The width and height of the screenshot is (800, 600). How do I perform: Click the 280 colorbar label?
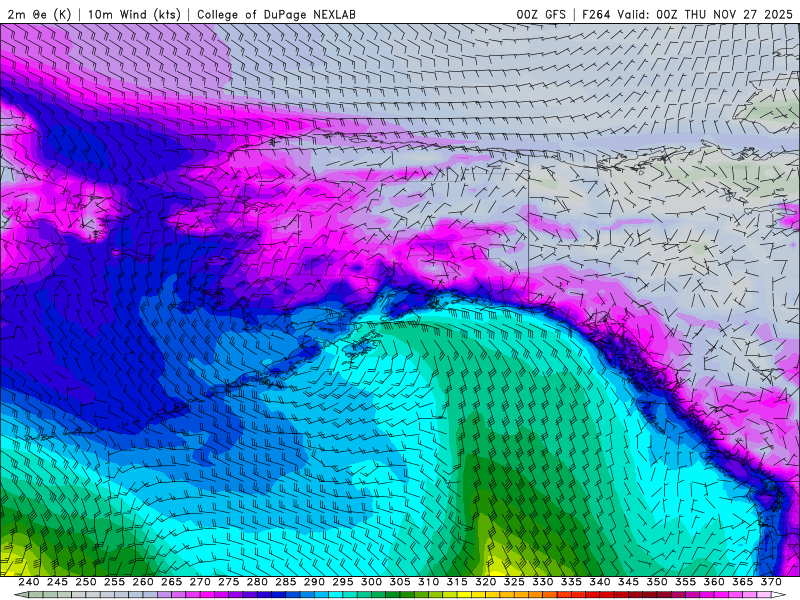click(x=257, y=582)
